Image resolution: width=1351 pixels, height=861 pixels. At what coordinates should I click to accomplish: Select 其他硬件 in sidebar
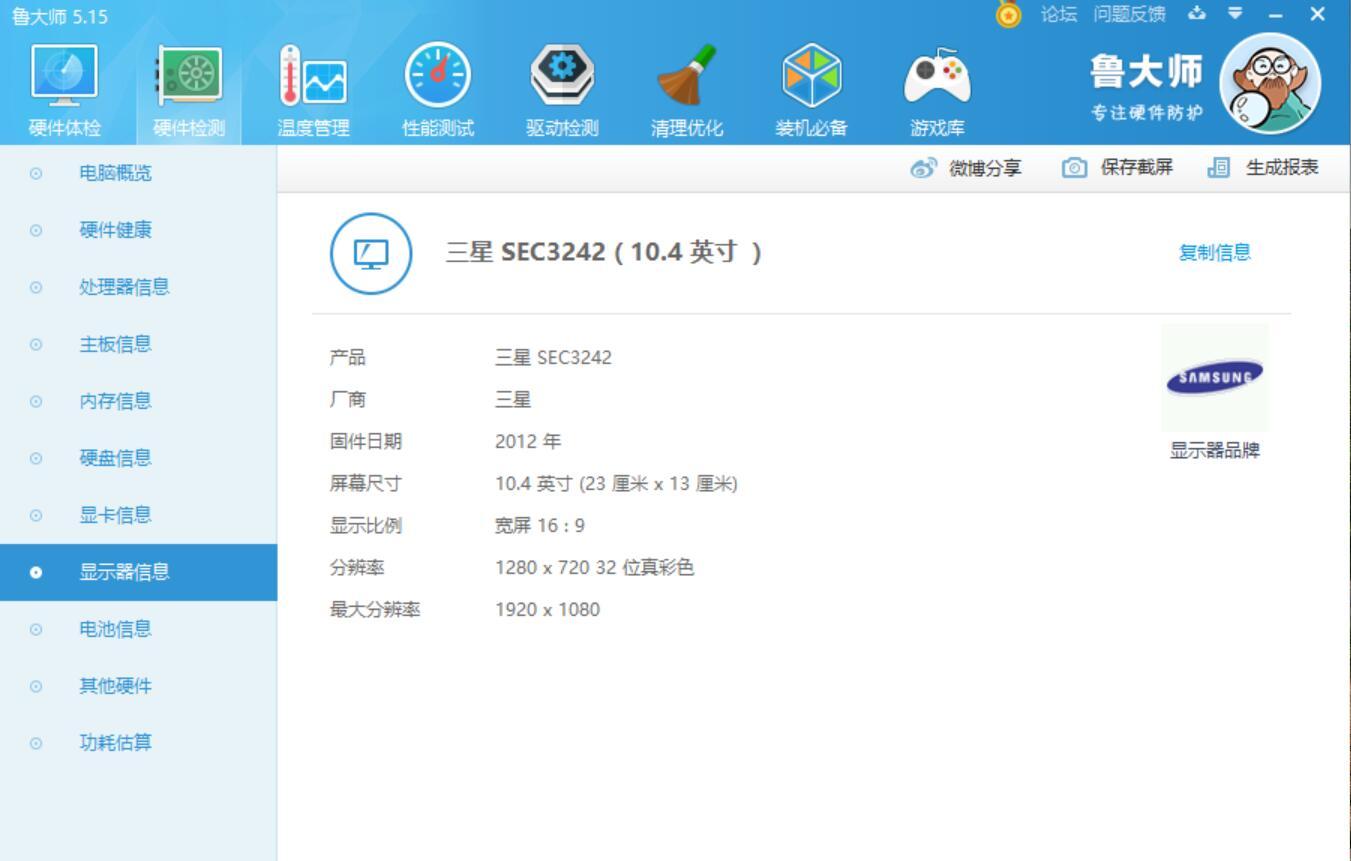click(138, 686)
